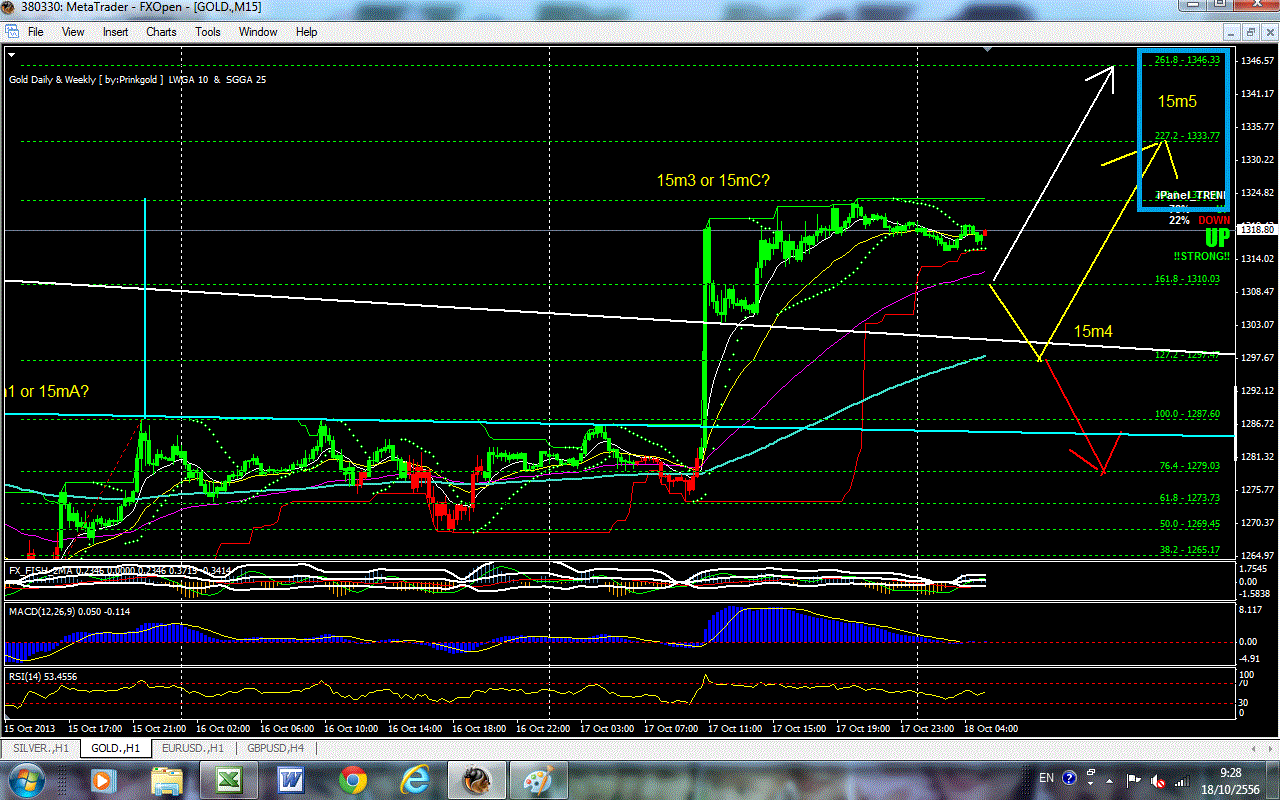The height and width of the screenshot is (800, 1280).
Task: Click the red "DOWN" trend text
Action: coord(1215,219)
